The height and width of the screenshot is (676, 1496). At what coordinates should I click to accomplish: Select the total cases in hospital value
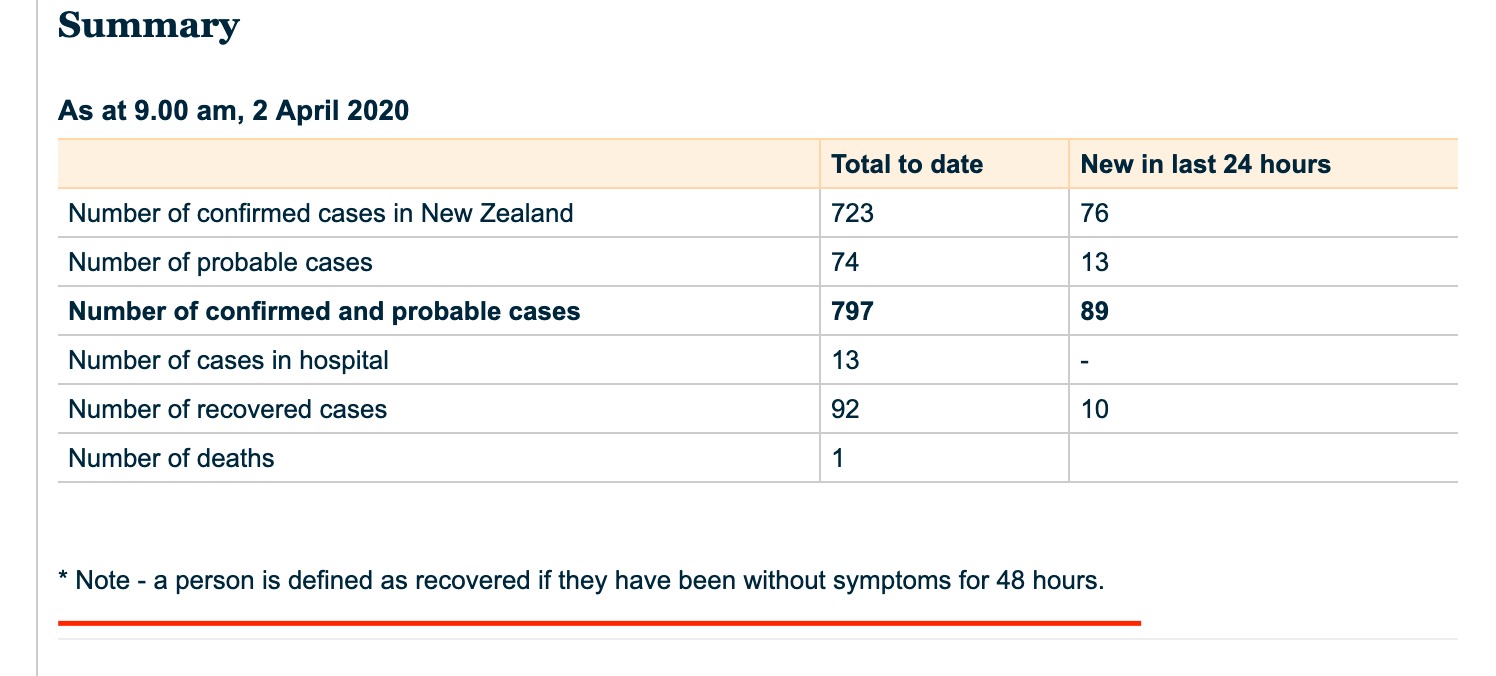pyautogui.click(x=845, y=360)
